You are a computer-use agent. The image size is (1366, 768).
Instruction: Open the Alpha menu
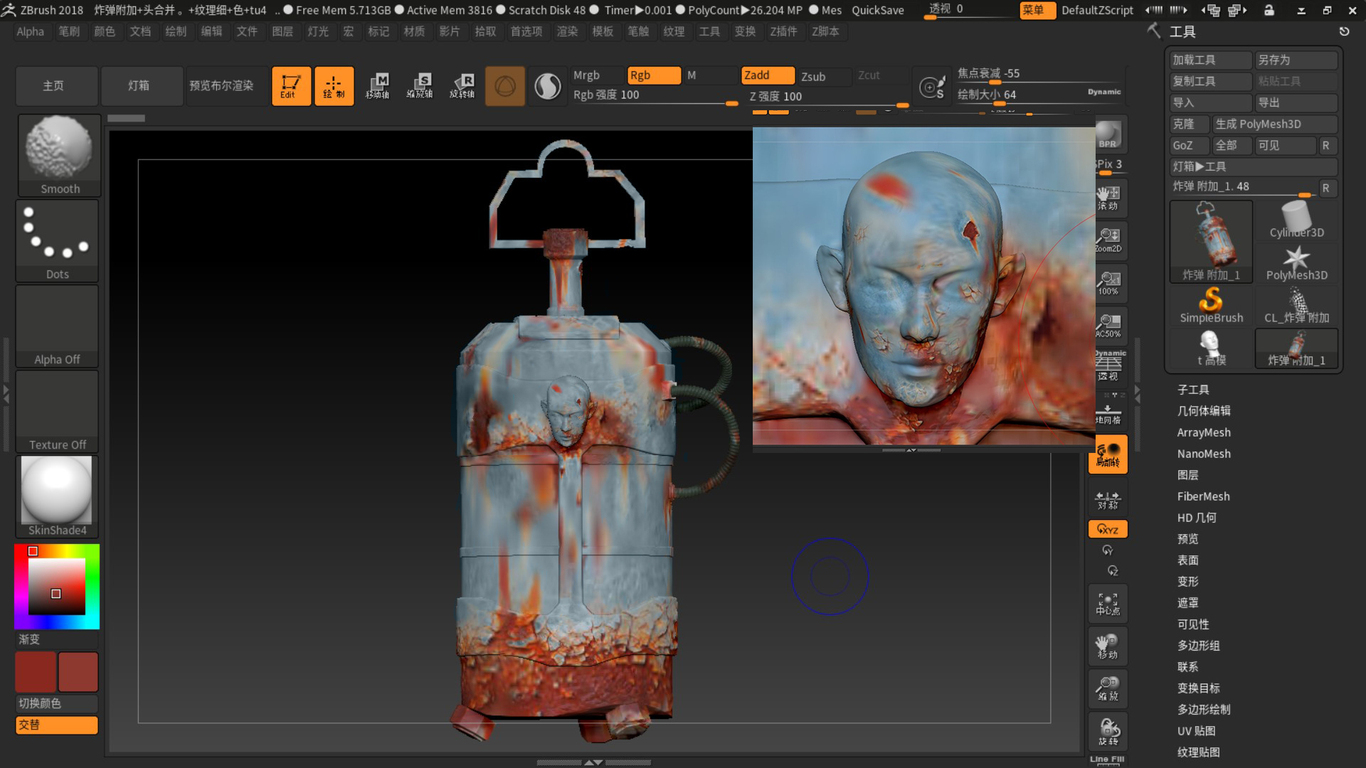pos(30,32)
